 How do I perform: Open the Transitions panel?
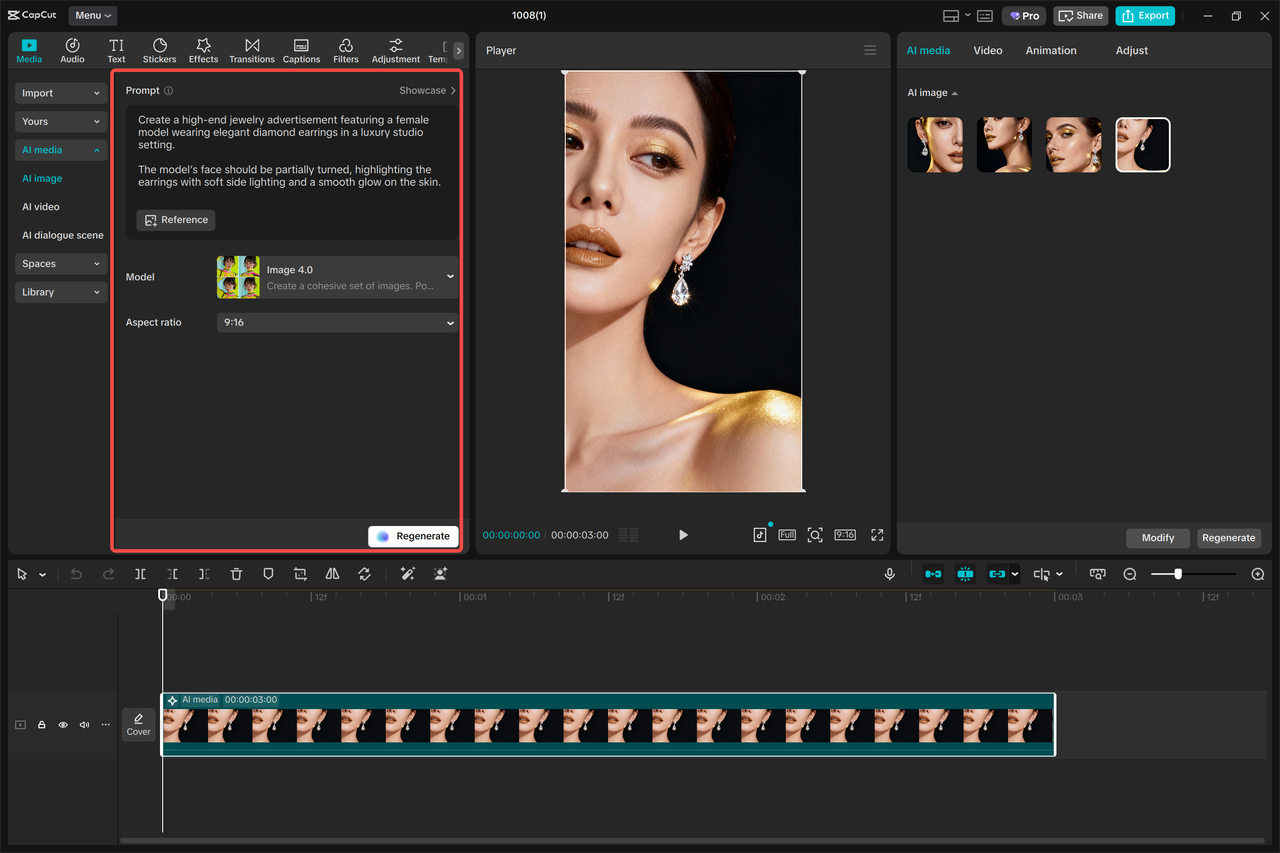coord(252,51)
